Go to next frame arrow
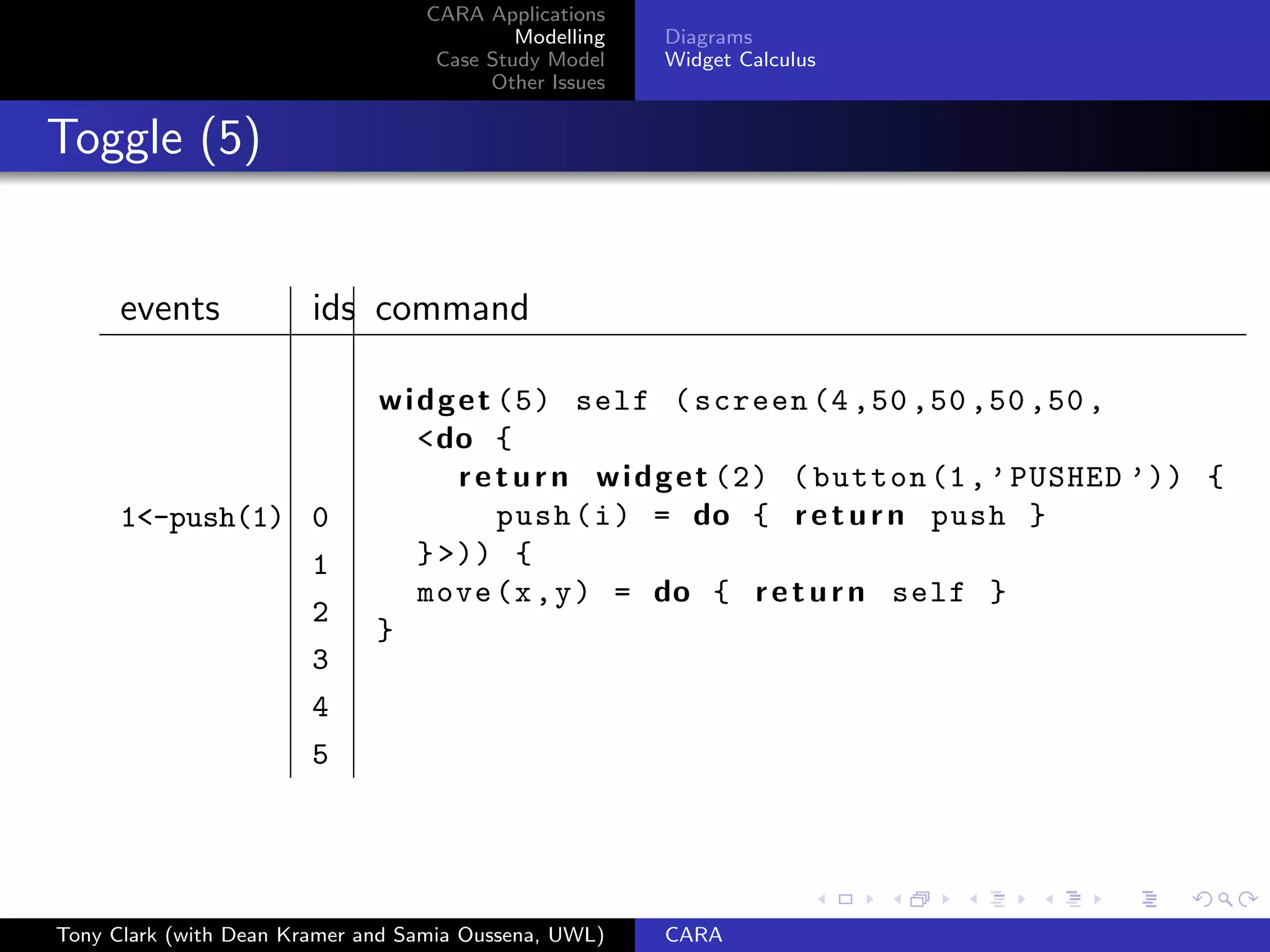 (x=946, y=899)
